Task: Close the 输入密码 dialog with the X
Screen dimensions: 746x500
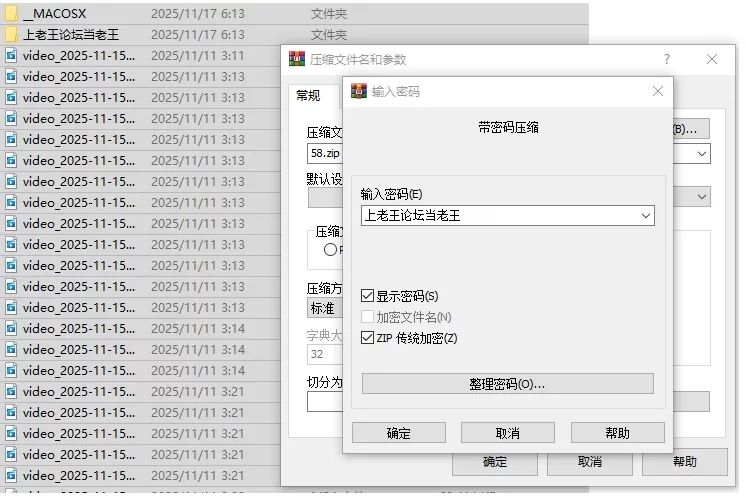Action: [x=658, y=91]
